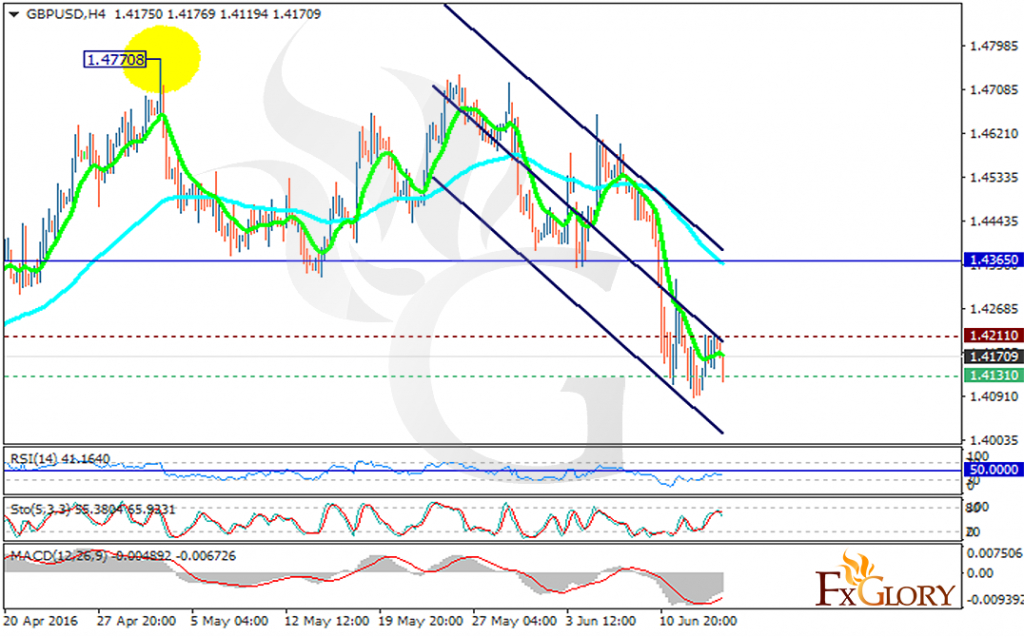The width and height of the screenshot is (1024, 636).
Task: Click the 1.40910 price axis label
Action: point(994,396)
